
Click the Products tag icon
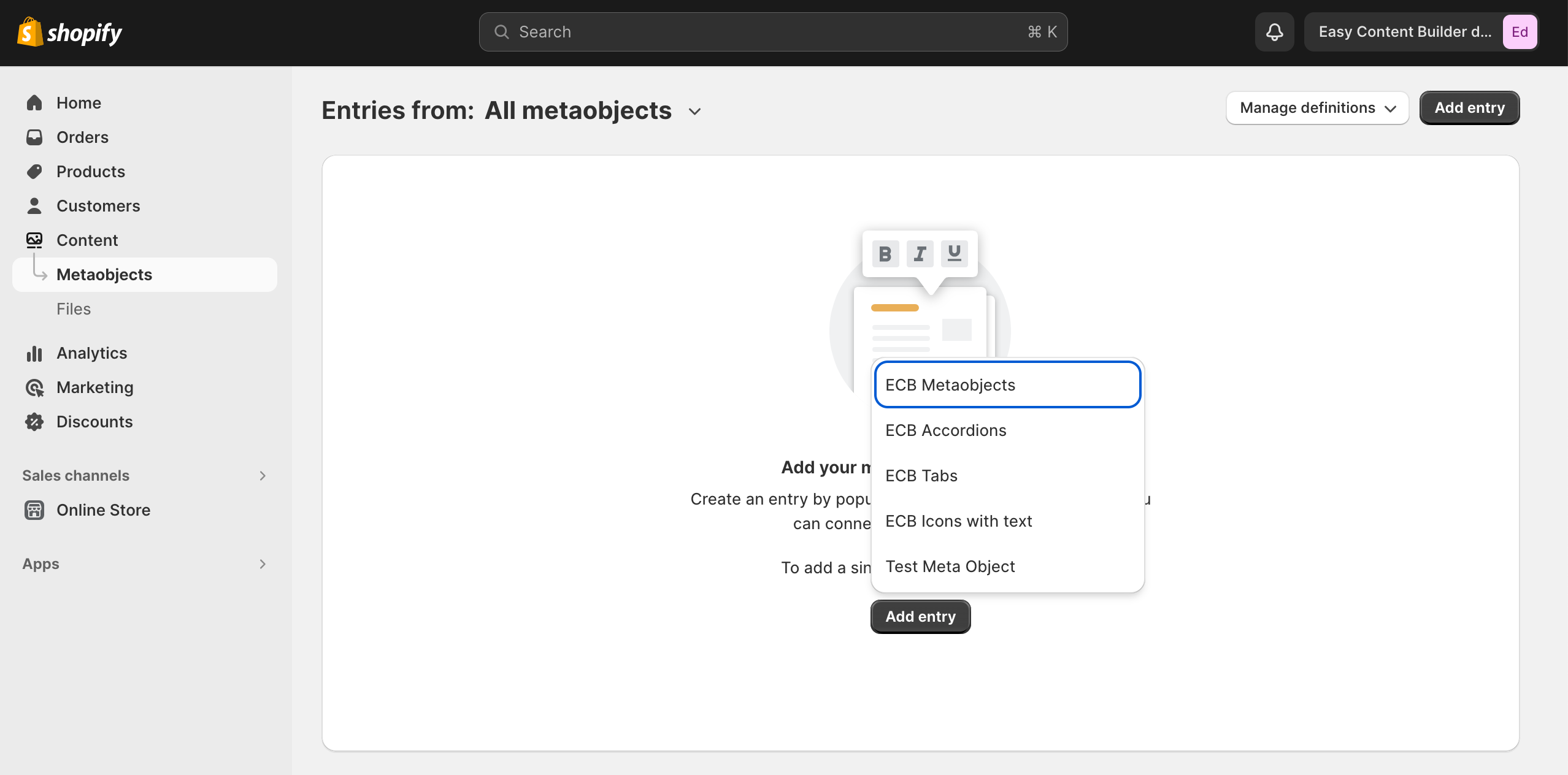click(x=34, y=172)
